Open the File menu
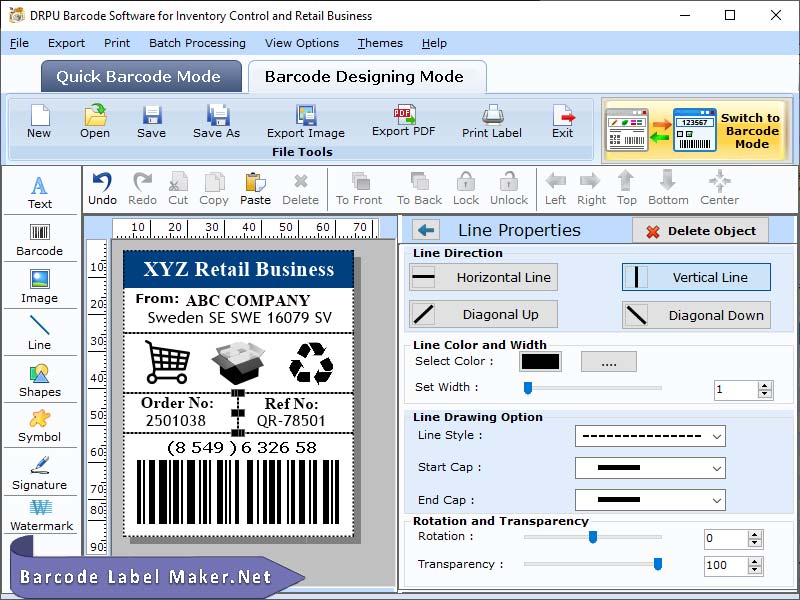Image resolution: width=800 pixels, height=600 pixels. click(x=19, y=43)
